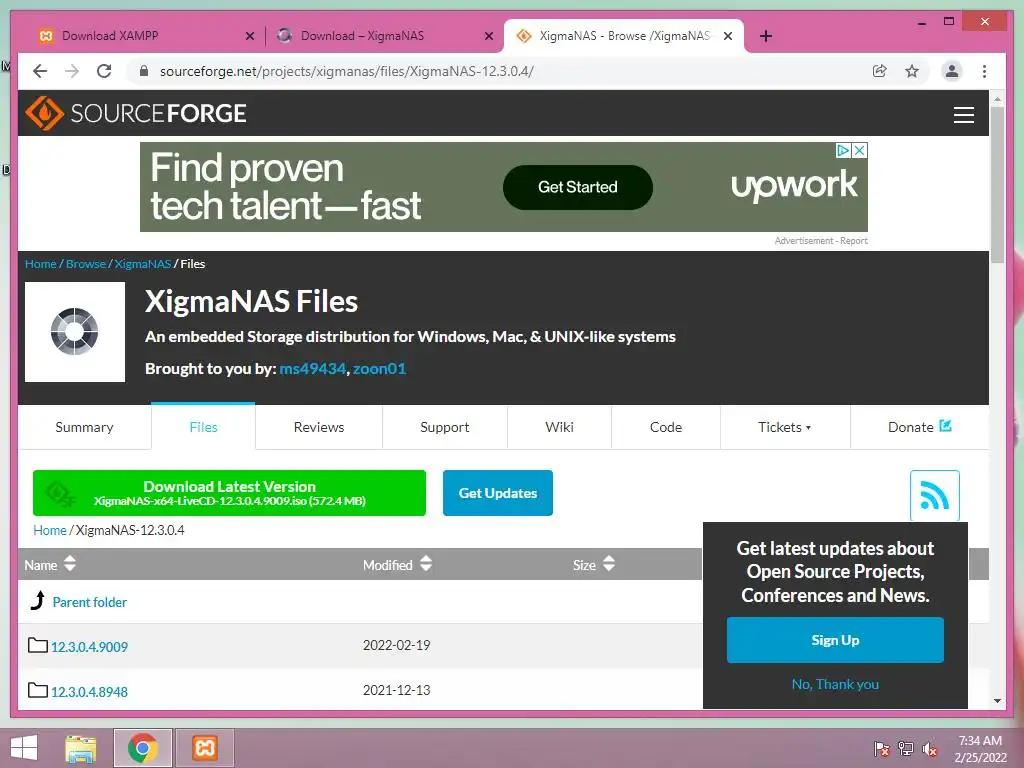1024x768 pixels.
Task: Sort the file list by Modified
Action: point(397,564)
